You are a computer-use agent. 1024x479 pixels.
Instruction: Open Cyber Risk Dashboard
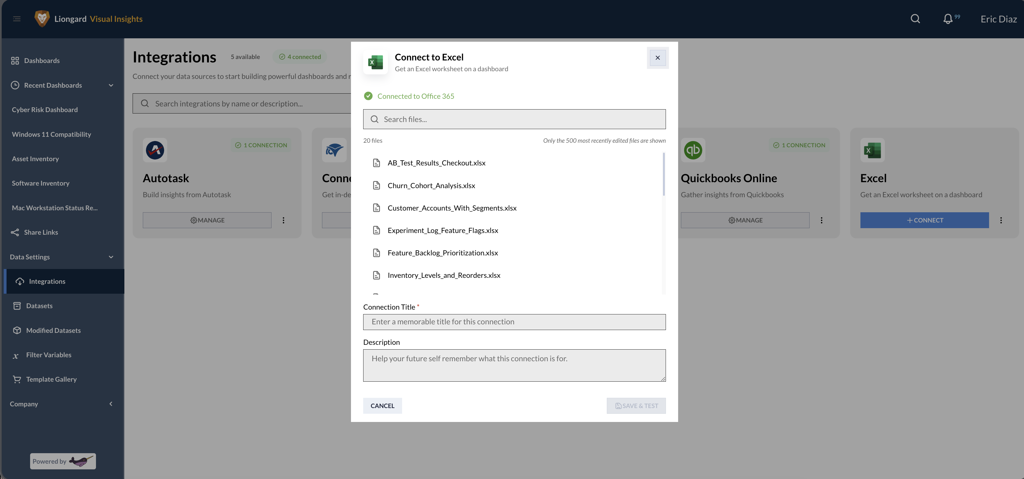(x=44, y=110)
